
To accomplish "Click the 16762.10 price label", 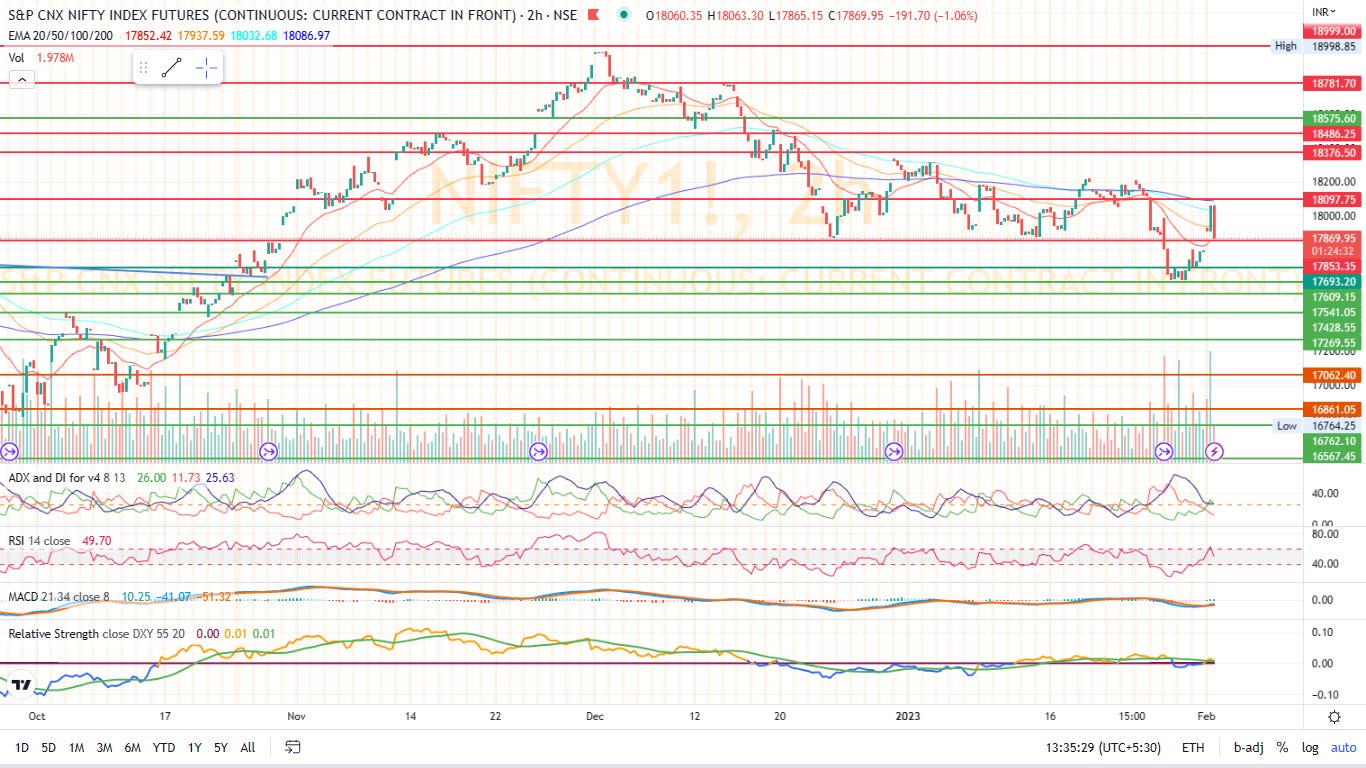I will tap(1335, 440).
